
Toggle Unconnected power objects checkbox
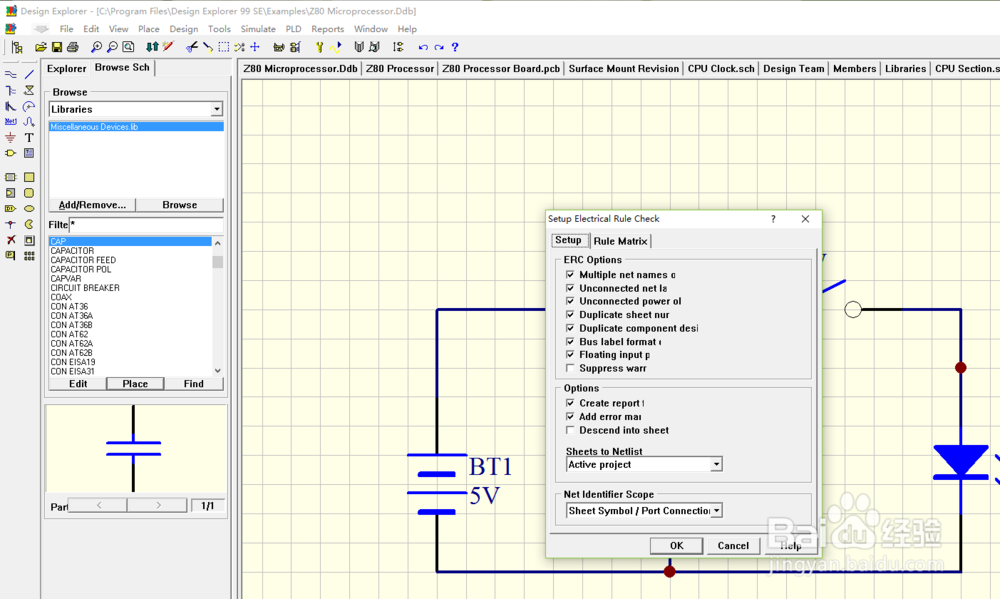tap(570, 301)
